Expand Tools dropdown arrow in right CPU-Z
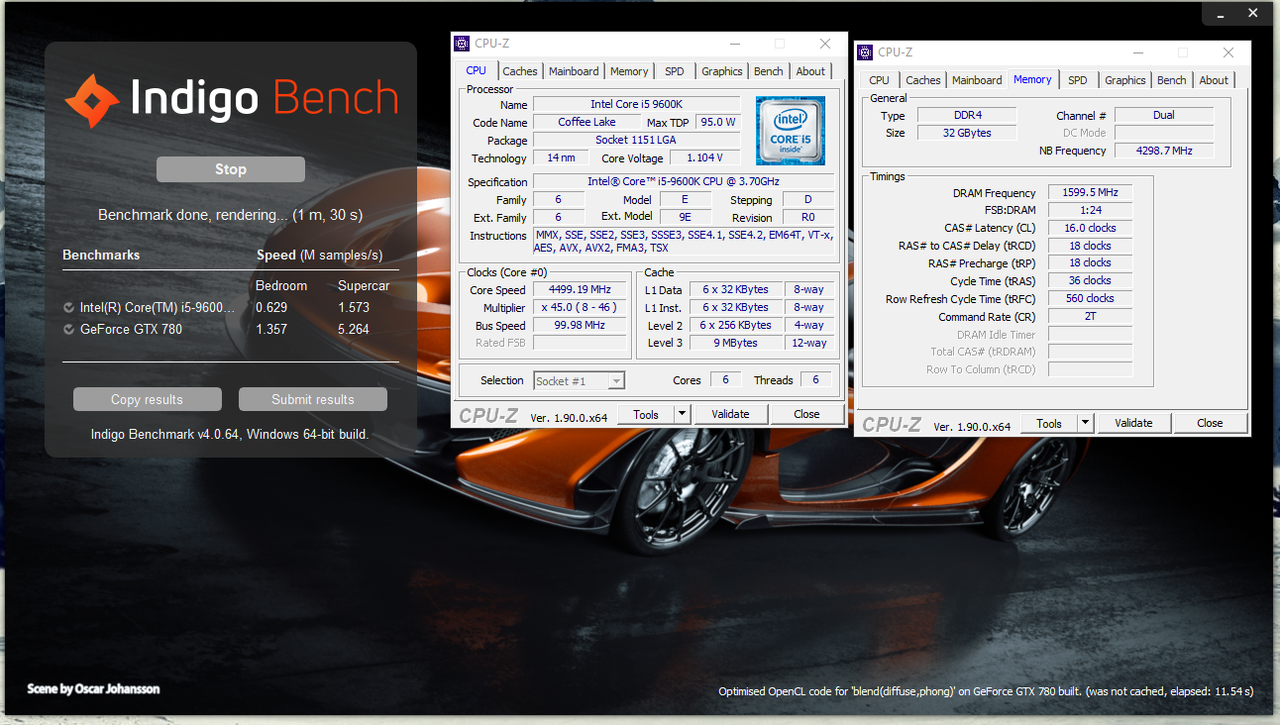This screenshot has width=1280, height=725. [x=1085, y=423]
